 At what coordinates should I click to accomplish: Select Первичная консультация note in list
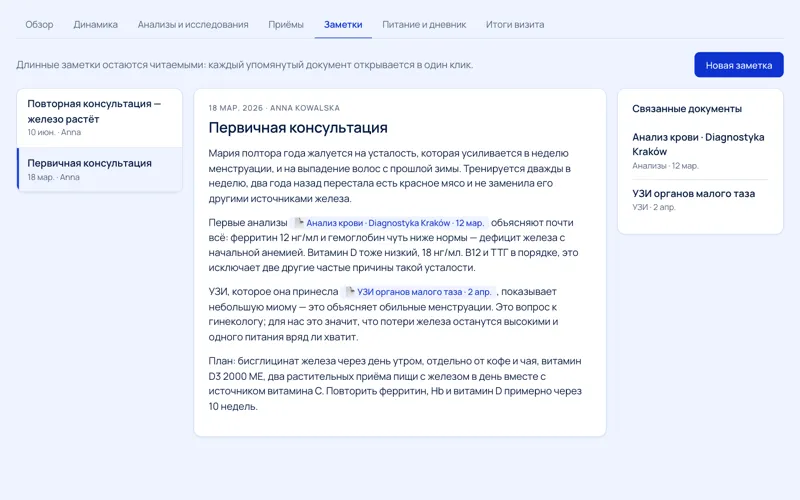click(99, 170)
